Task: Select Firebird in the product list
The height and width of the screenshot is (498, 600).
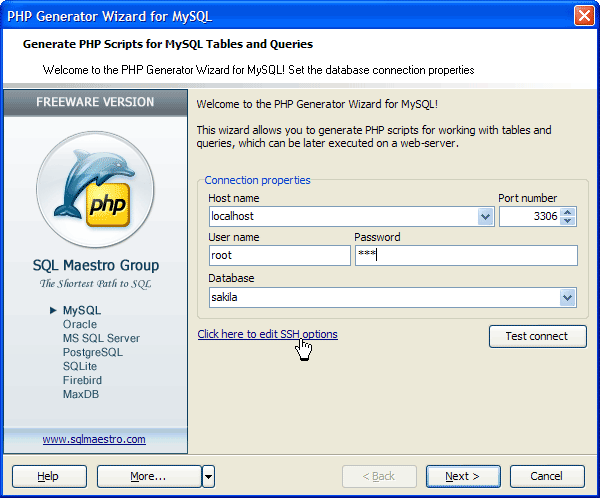Action: [82, 380]
